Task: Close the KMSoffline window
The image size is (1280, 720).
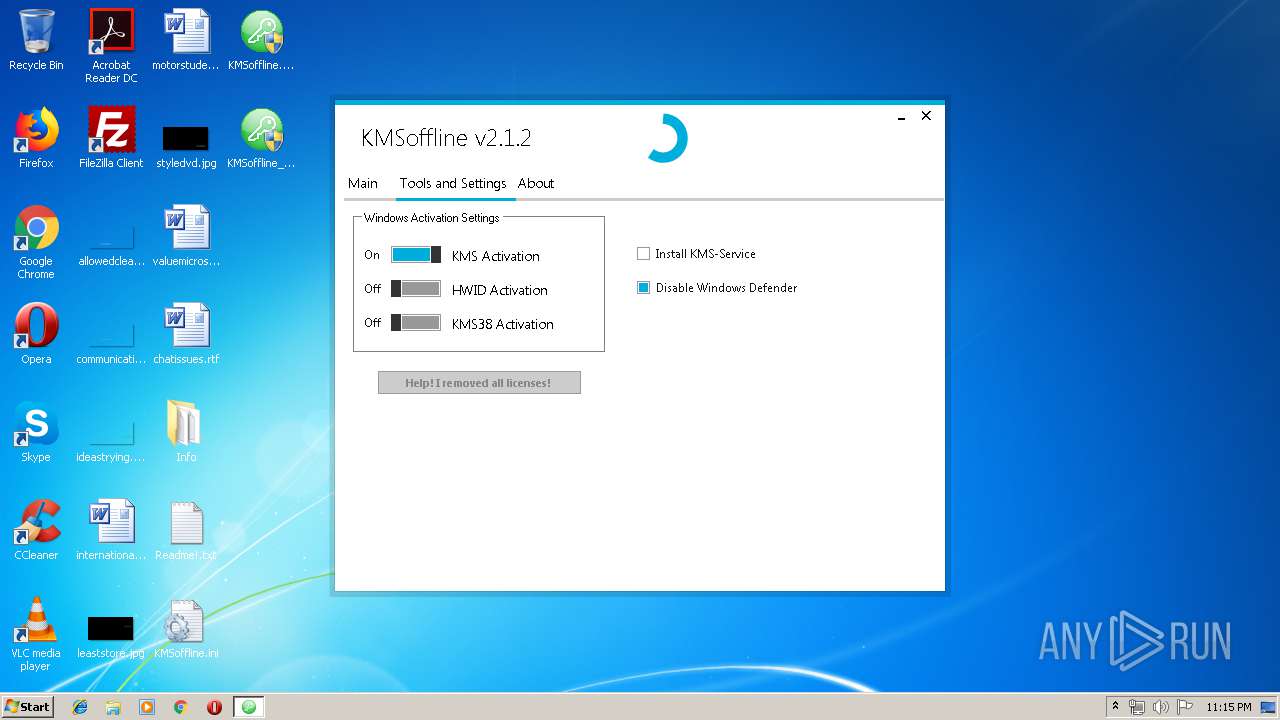Action: click(926, 116)
